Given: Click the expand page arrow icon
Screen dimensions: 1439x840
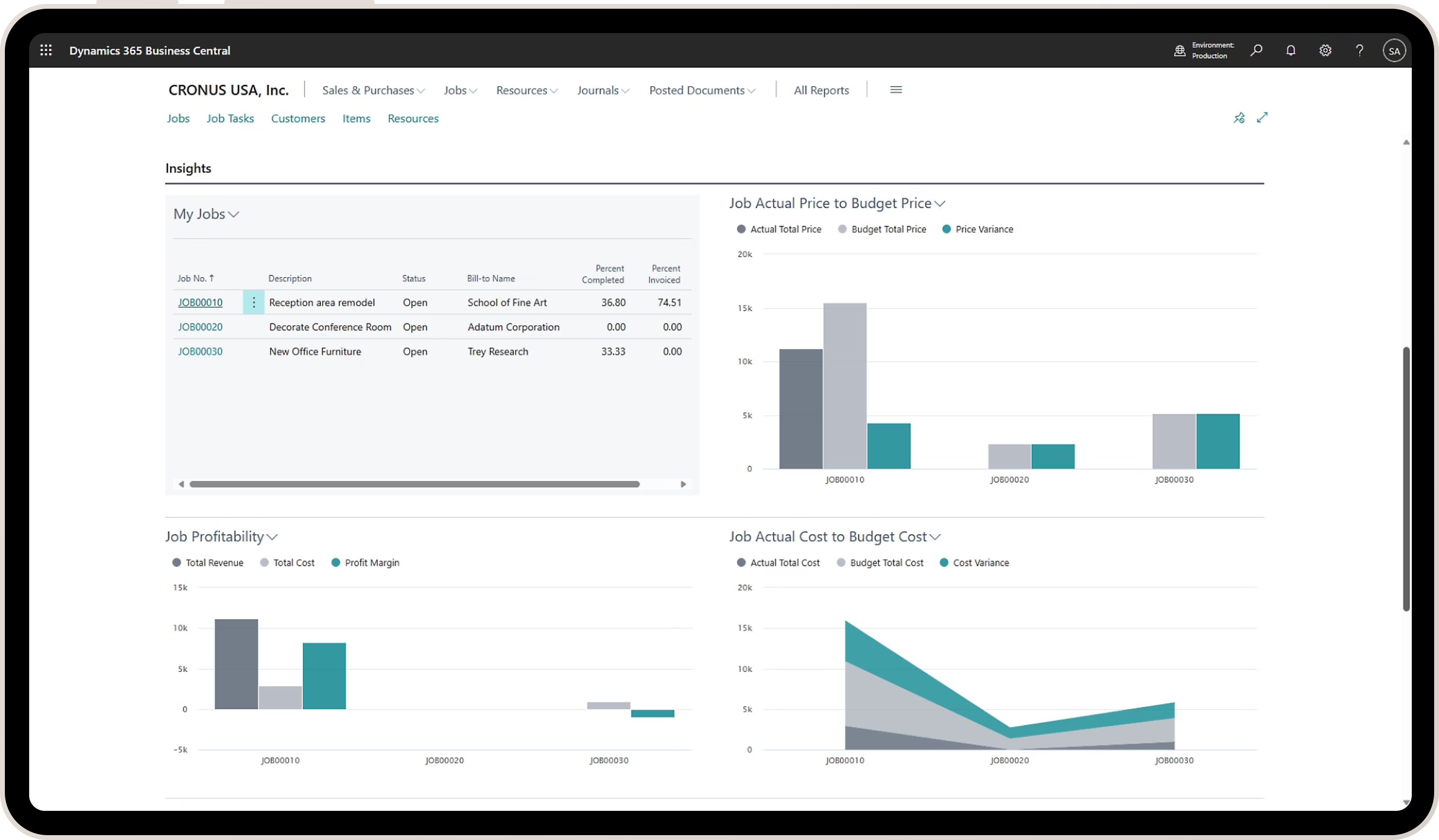Looking at the screenshot, I should coord(1262,117).
